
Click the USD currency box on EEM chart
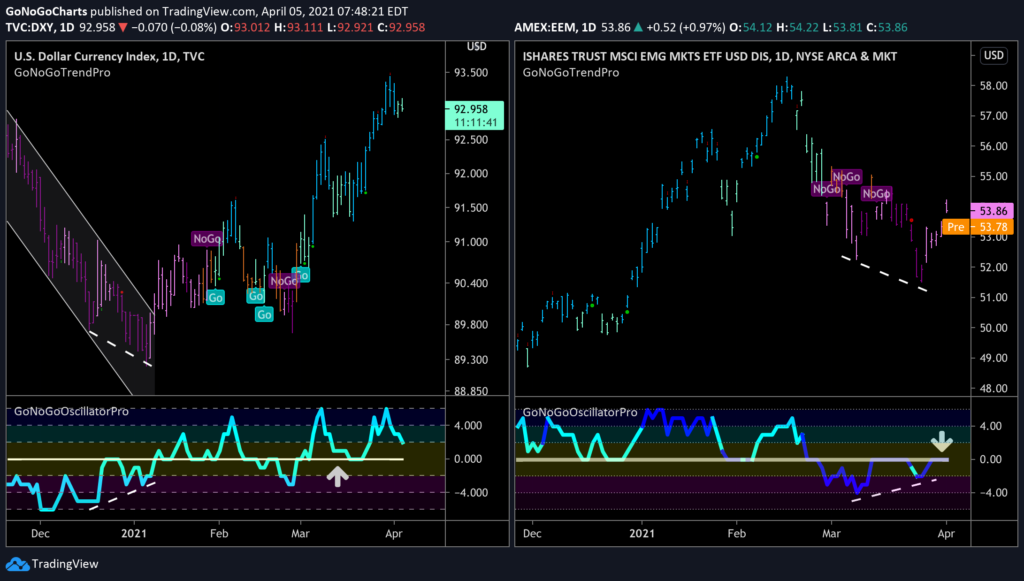pos(993,55)
